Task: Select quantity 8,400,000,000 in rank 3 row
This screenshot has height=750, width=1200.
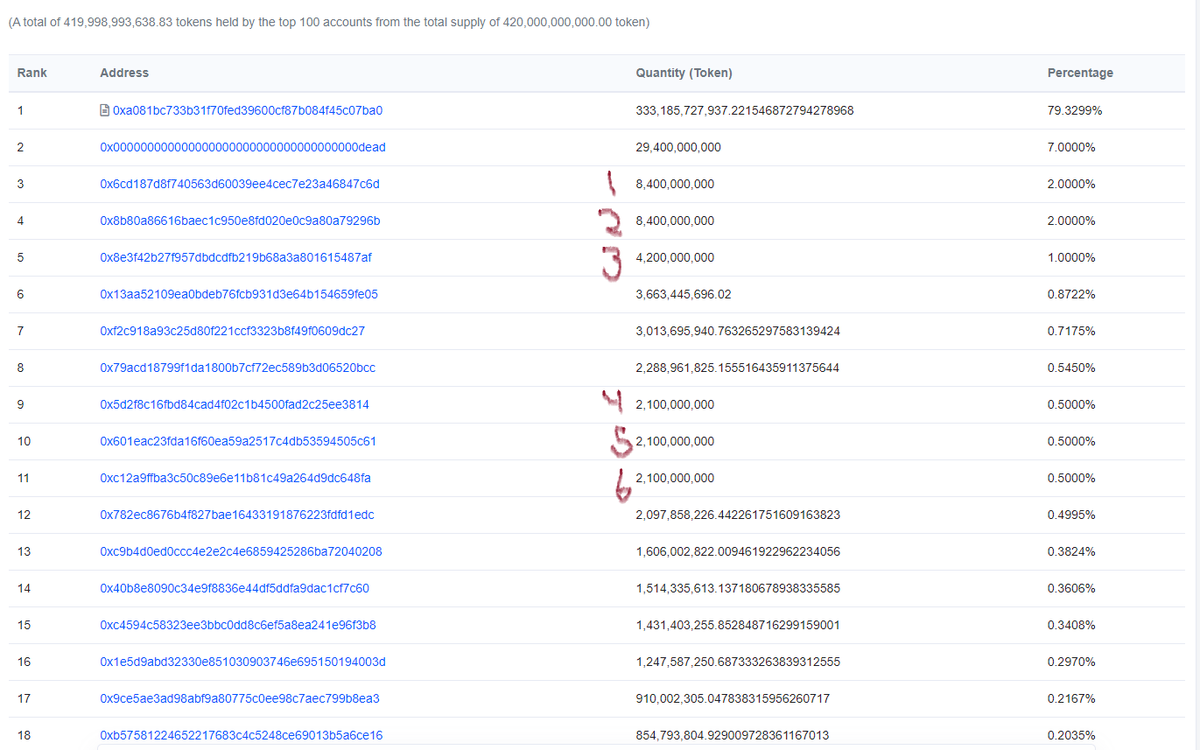Action: point(675,184)
